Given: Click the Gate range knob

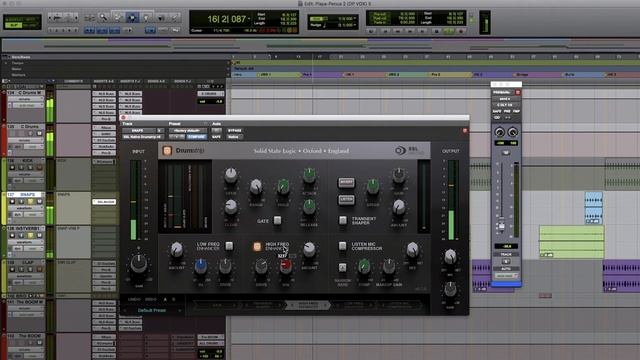Looking at the screenshot, I should [x=256, y=187].
